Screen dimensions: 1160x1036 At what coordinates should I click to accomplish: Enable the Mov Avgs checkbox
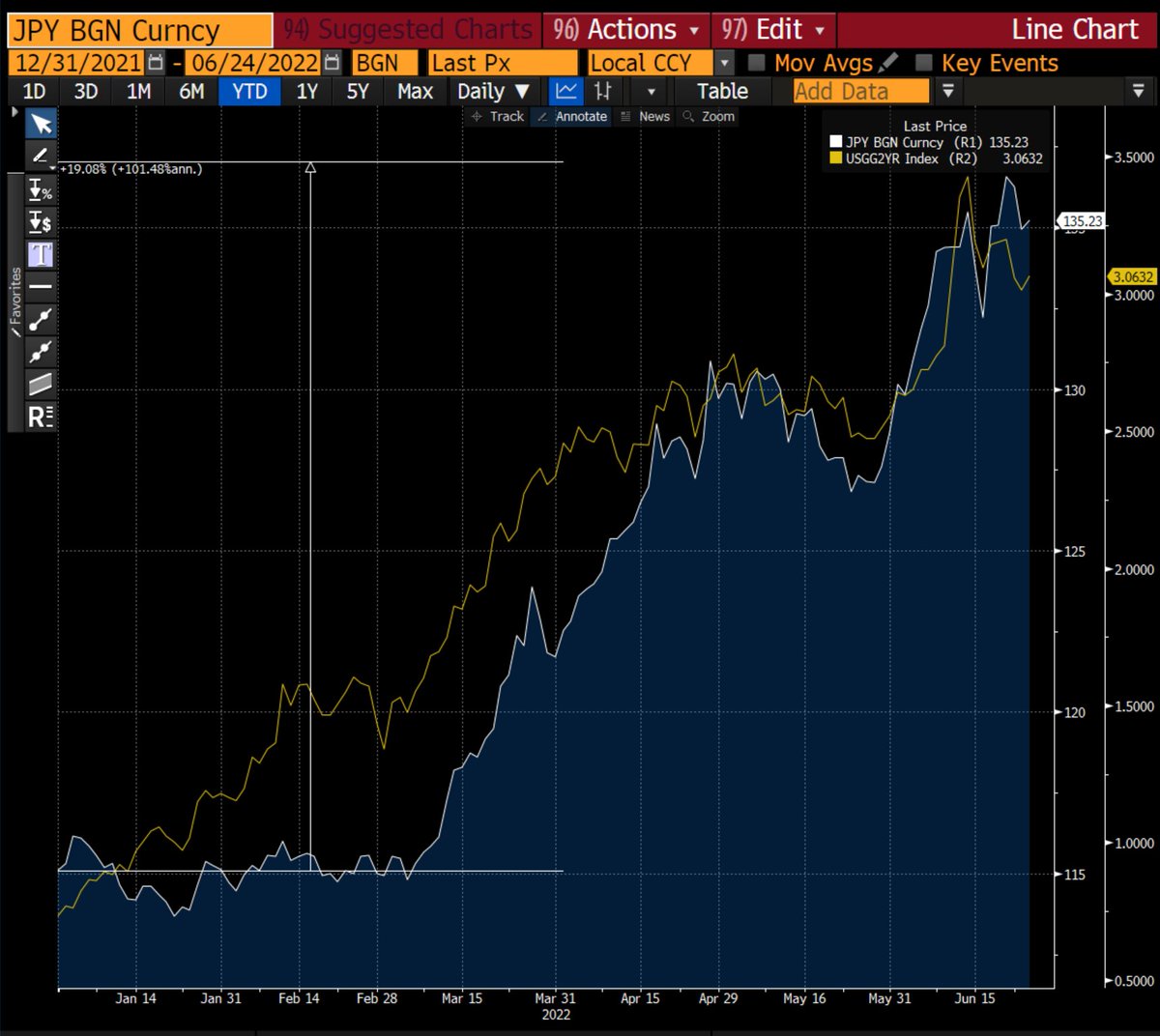click(x=755, y=64)
